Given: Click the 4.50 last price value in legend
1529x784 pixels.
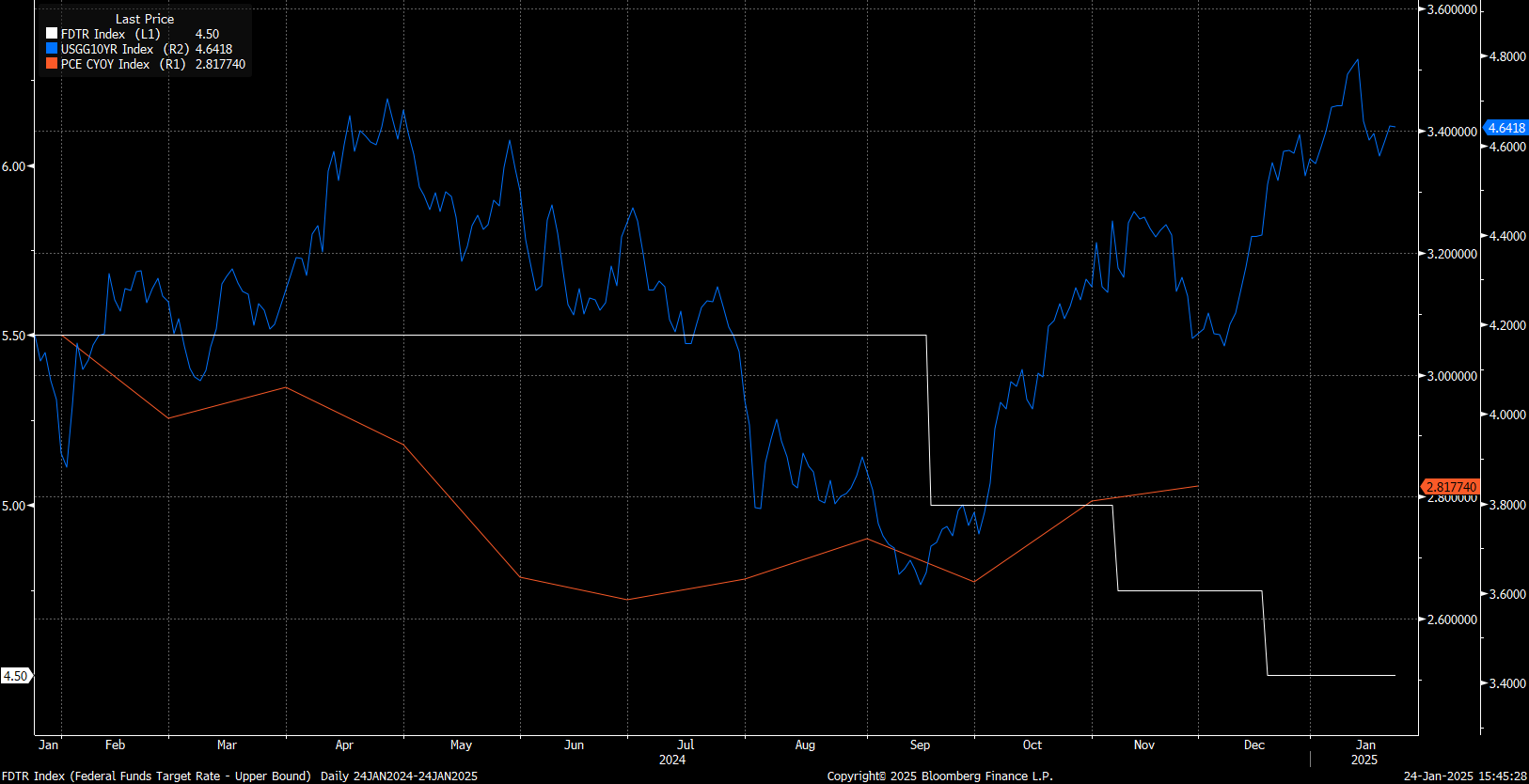Looking at the screenshot, I should pos(207,34).
